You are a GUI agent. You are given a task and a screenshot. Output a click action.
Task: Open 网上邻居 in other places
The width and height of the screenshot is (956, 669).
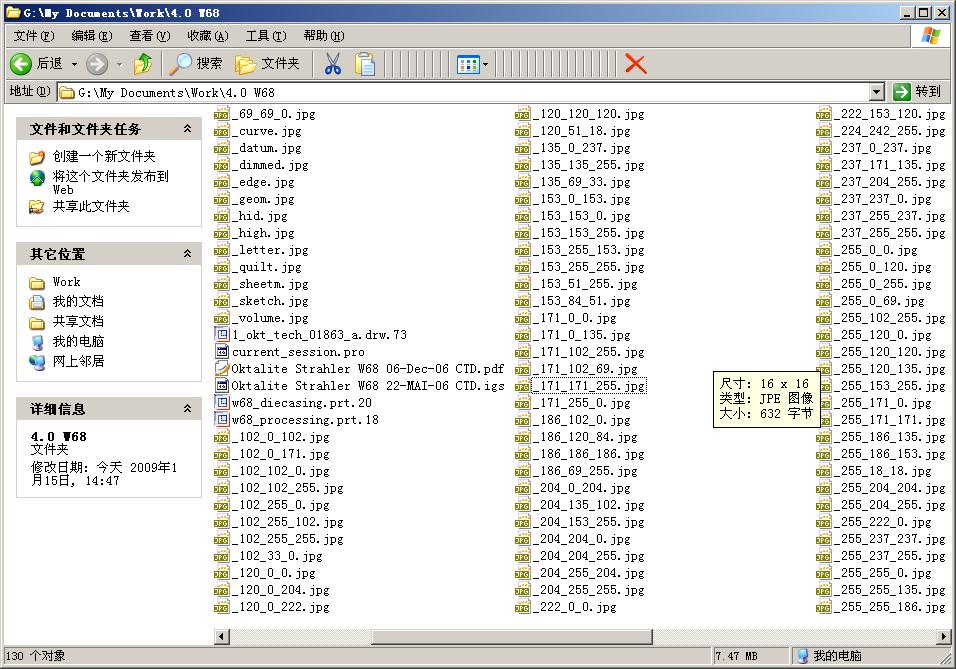[78, 361]
